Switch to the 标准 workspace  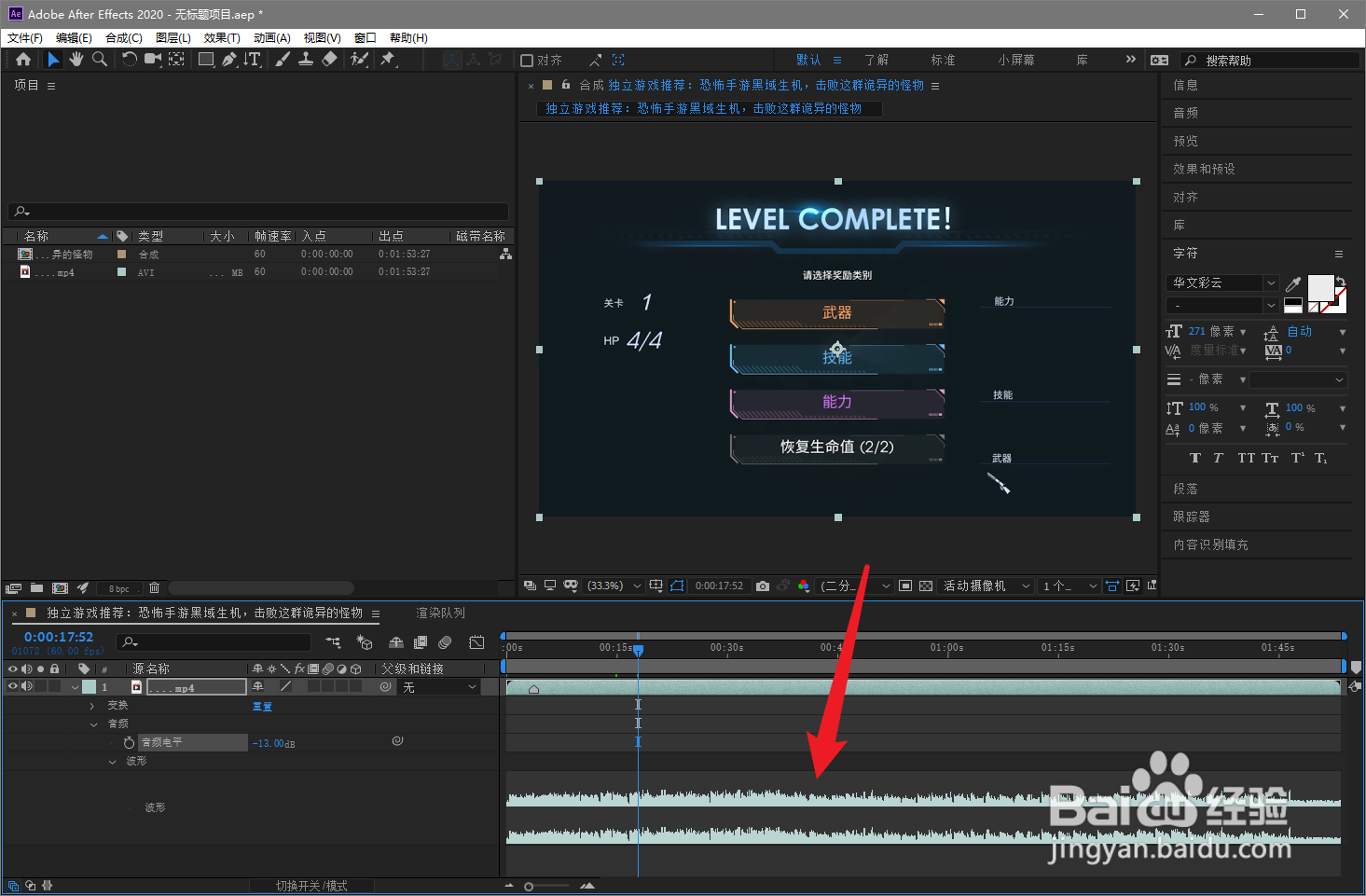(x=943, y=60)
